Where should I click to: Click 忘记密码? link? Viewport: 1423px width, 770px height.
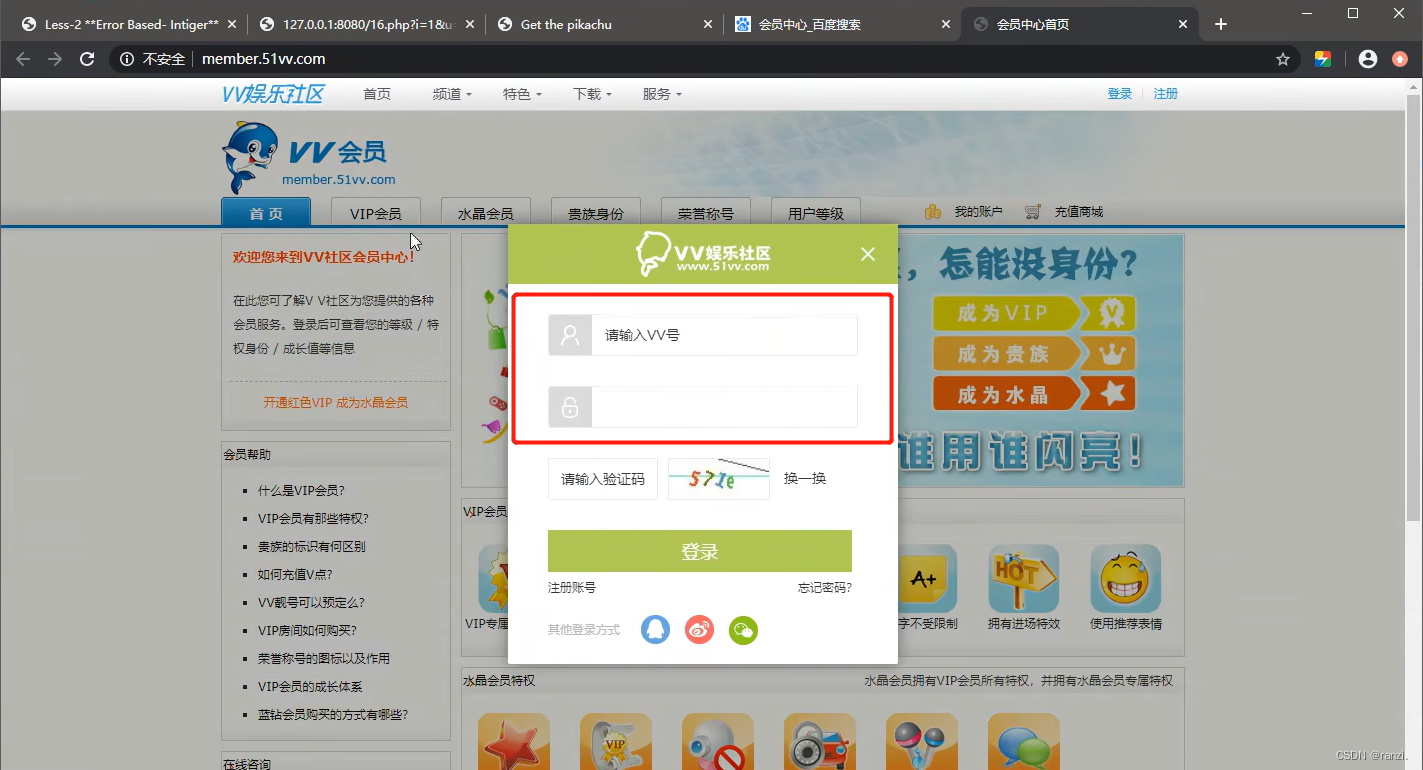(x=825, y=588)
